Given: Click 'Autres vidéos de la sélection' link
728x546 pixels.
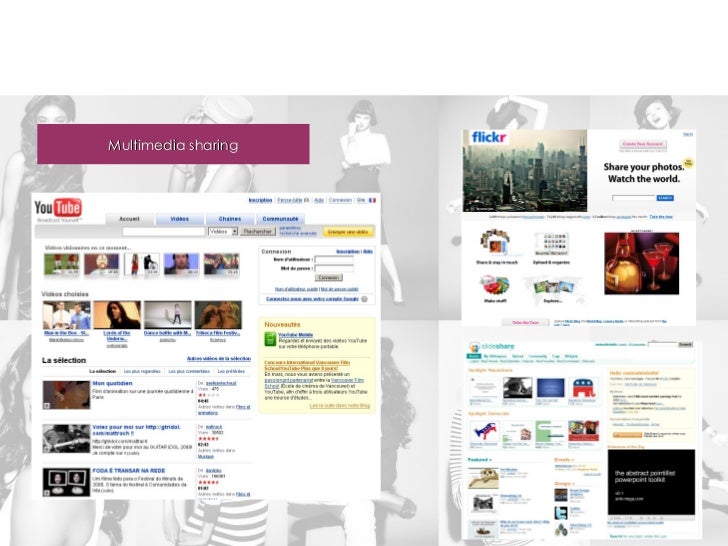Looking at the screenshot, I should [219, 359].
